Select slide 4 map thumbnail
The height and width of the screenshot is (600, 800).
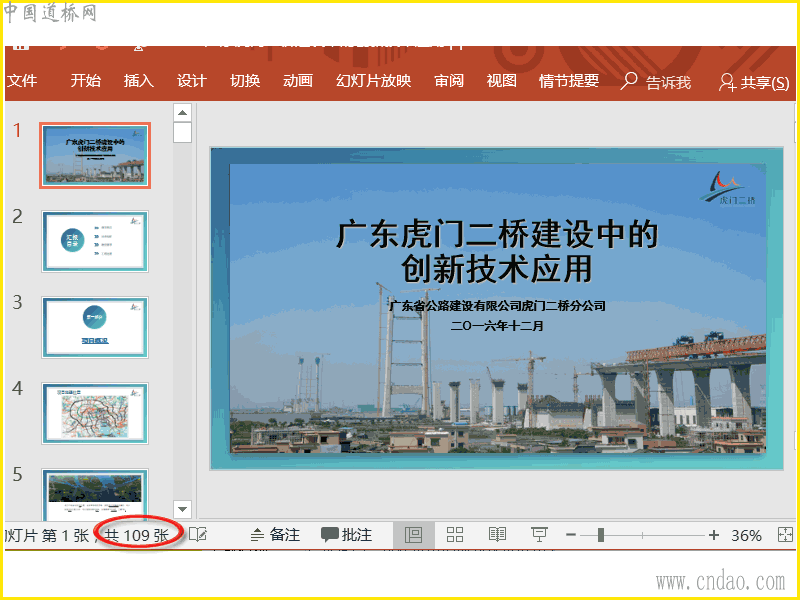[95, 413]
